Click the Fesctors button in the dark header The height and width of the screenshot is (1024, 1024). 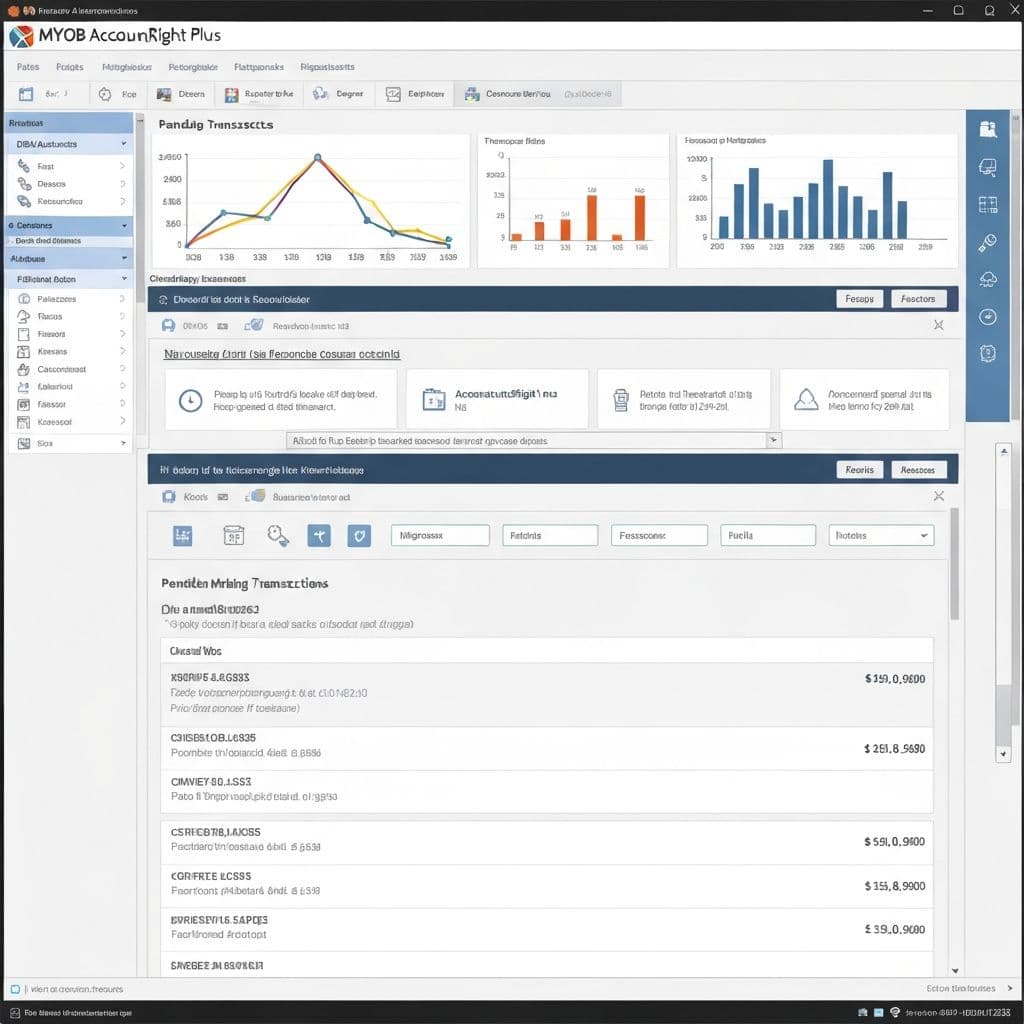[918, 298]
